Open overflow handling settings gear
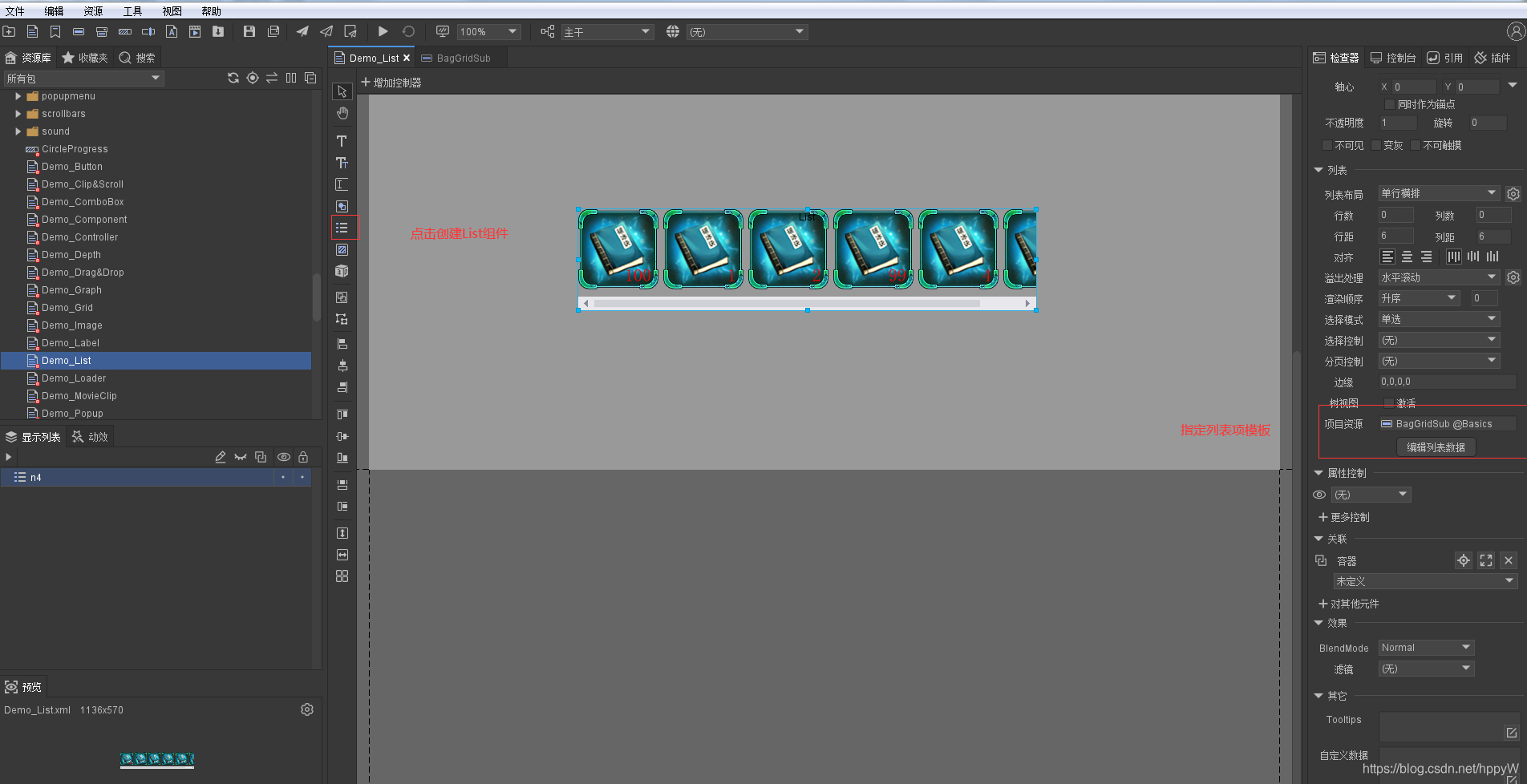 click(1513, 277)
